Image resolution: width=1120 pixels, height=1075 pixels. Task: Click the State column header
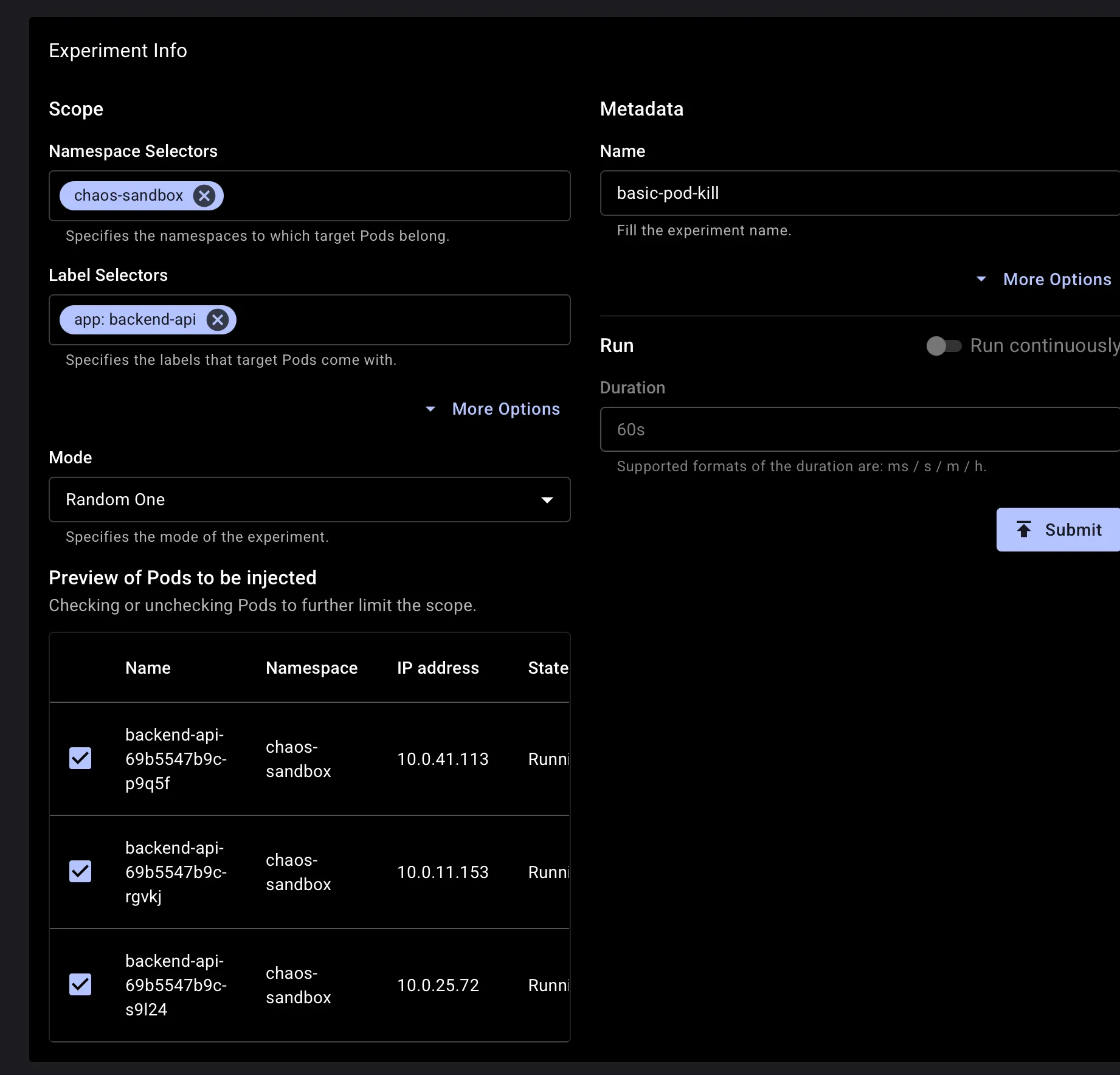pos(548,668)
